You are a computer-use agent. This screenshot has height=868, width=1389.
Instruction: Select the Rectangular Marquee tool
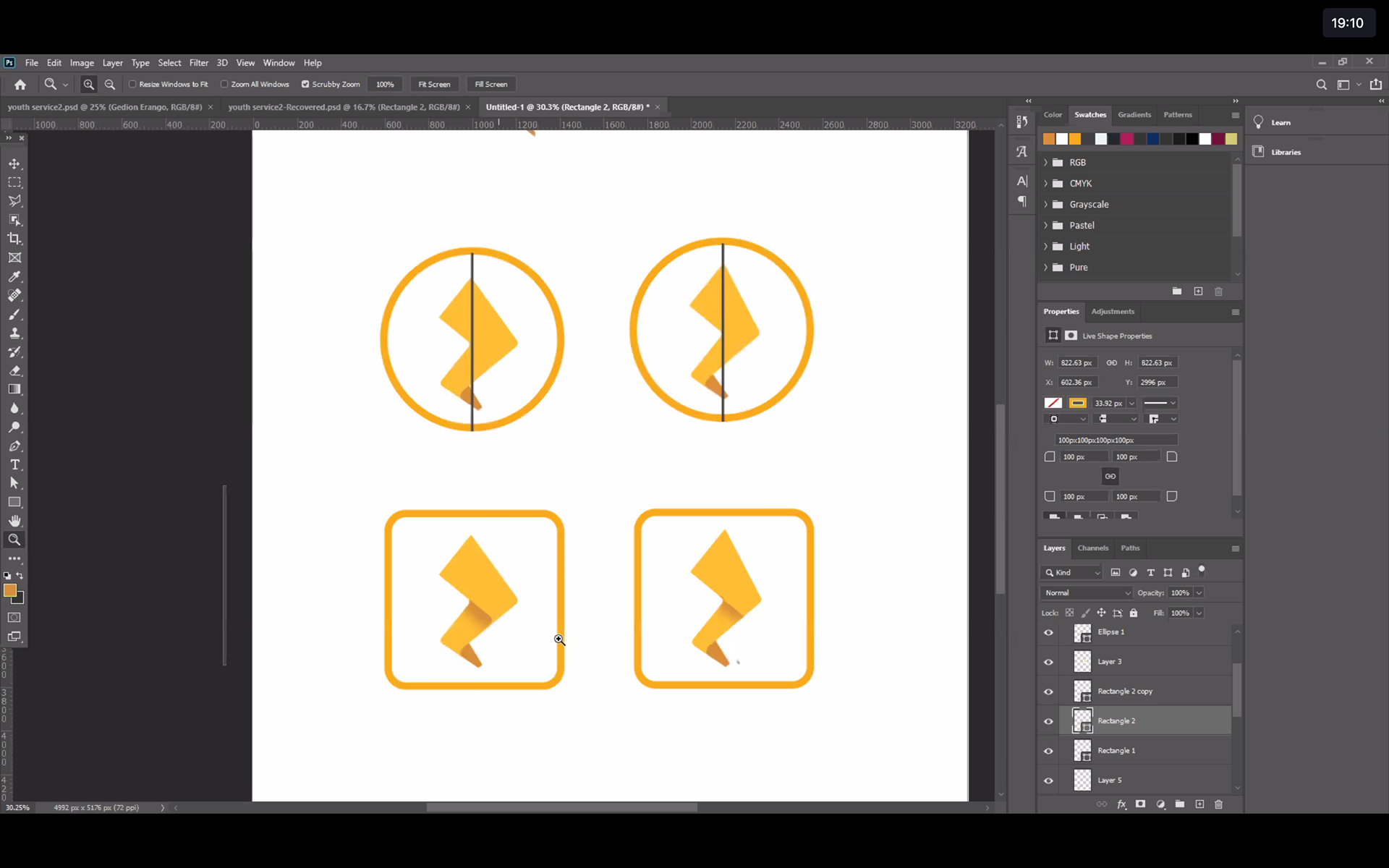pyautogui.click(x=14, y=182)
